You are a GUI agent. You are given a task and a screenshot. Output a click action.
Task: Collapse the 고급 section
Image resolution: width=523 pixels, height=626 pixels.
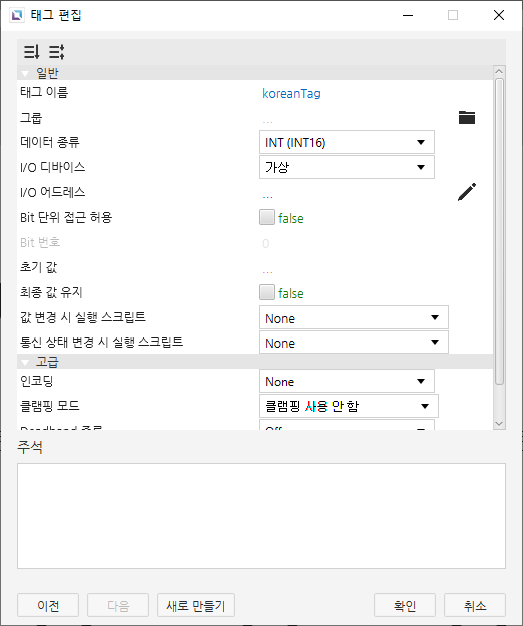25,363
